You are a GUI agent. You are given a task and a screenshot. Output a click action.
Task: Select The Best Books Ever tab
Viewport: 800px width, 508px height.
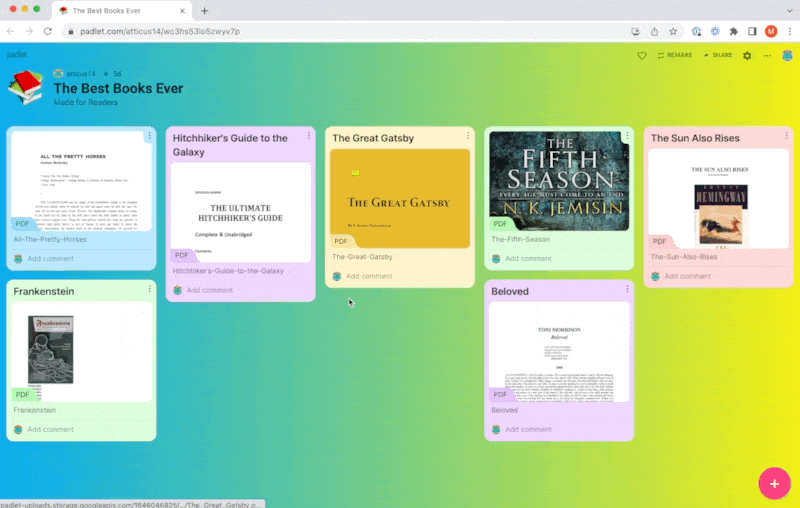121,11
